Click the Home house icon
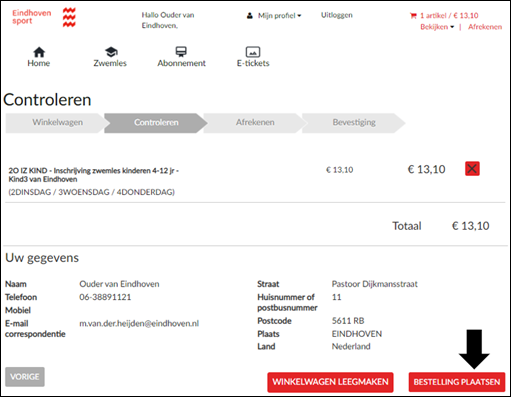The image size is (511, 397). (39, 52)
